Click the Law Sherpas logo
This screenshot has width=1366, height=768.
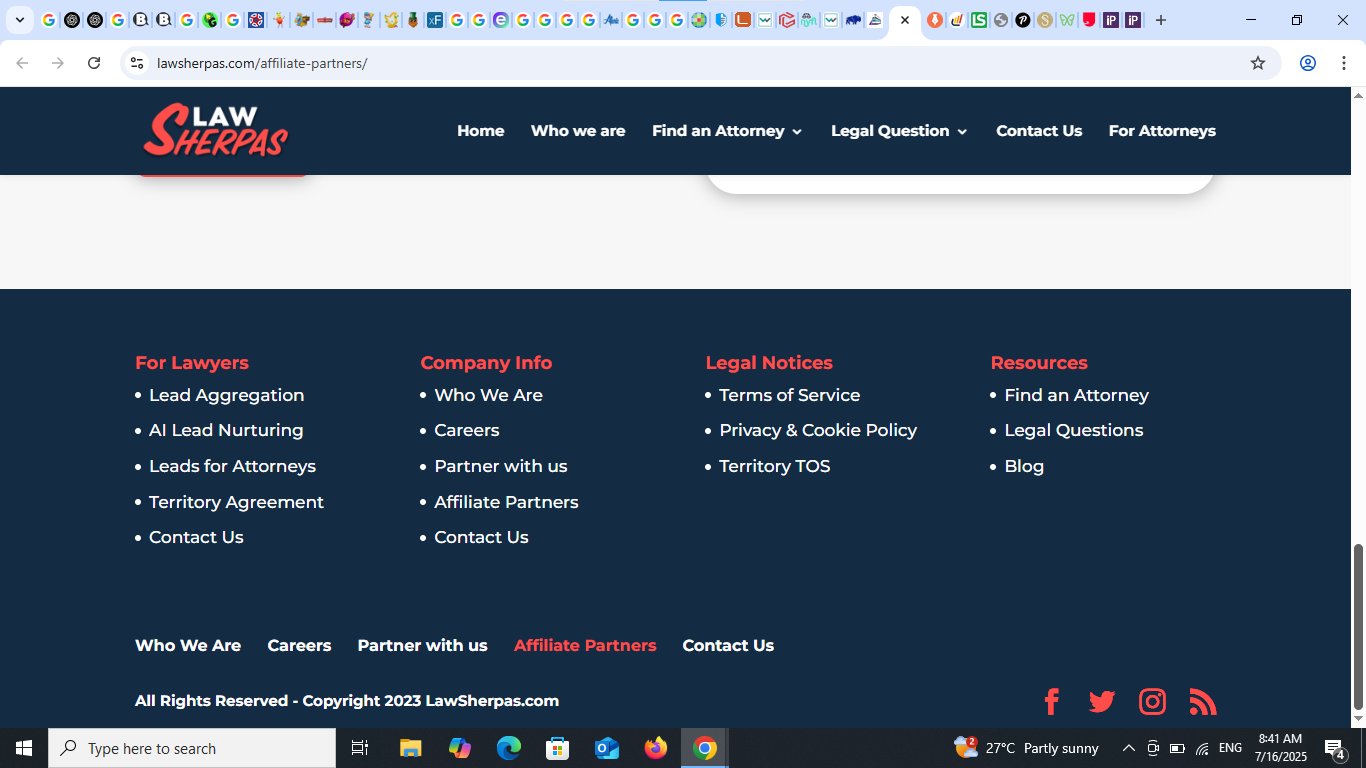(x=215, y=130)
